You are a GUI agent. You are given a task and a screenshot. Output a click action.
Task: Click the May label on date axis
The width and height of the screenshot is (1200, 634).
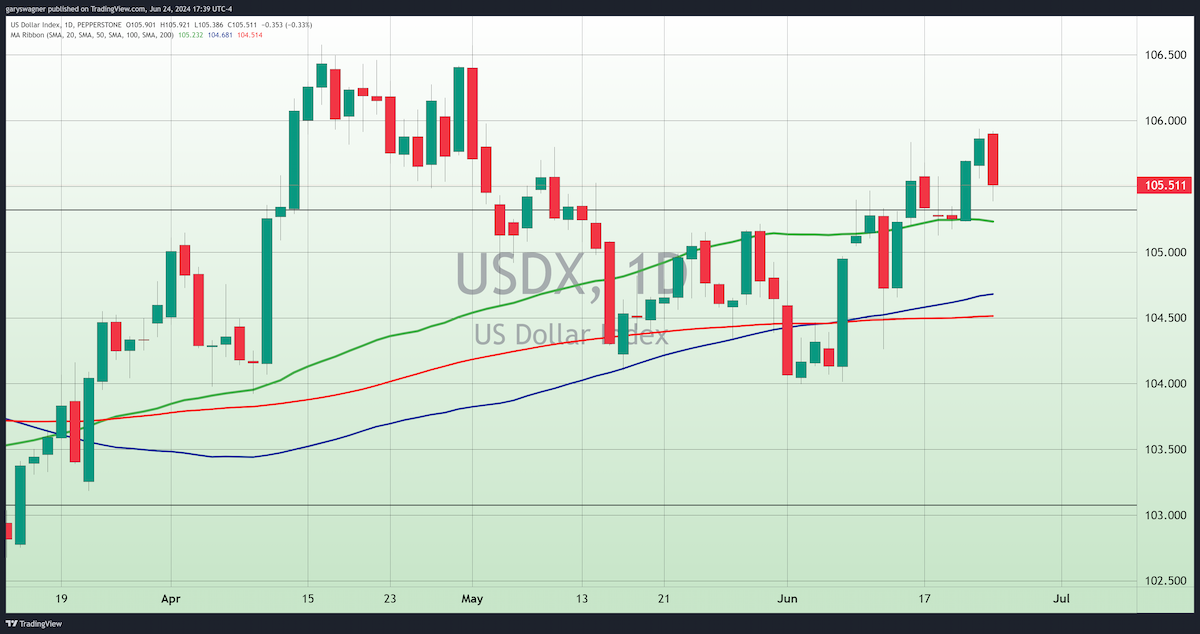pos(472,598)
